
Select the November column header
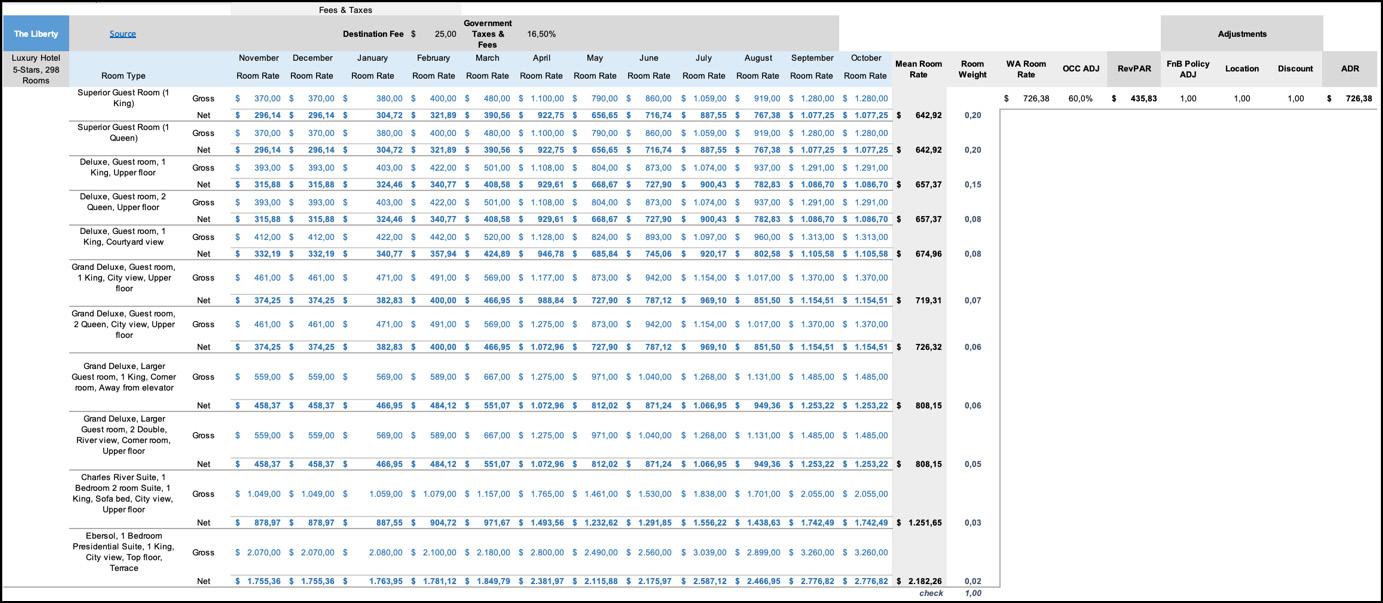pyautogui.click(x=258, y=58)
